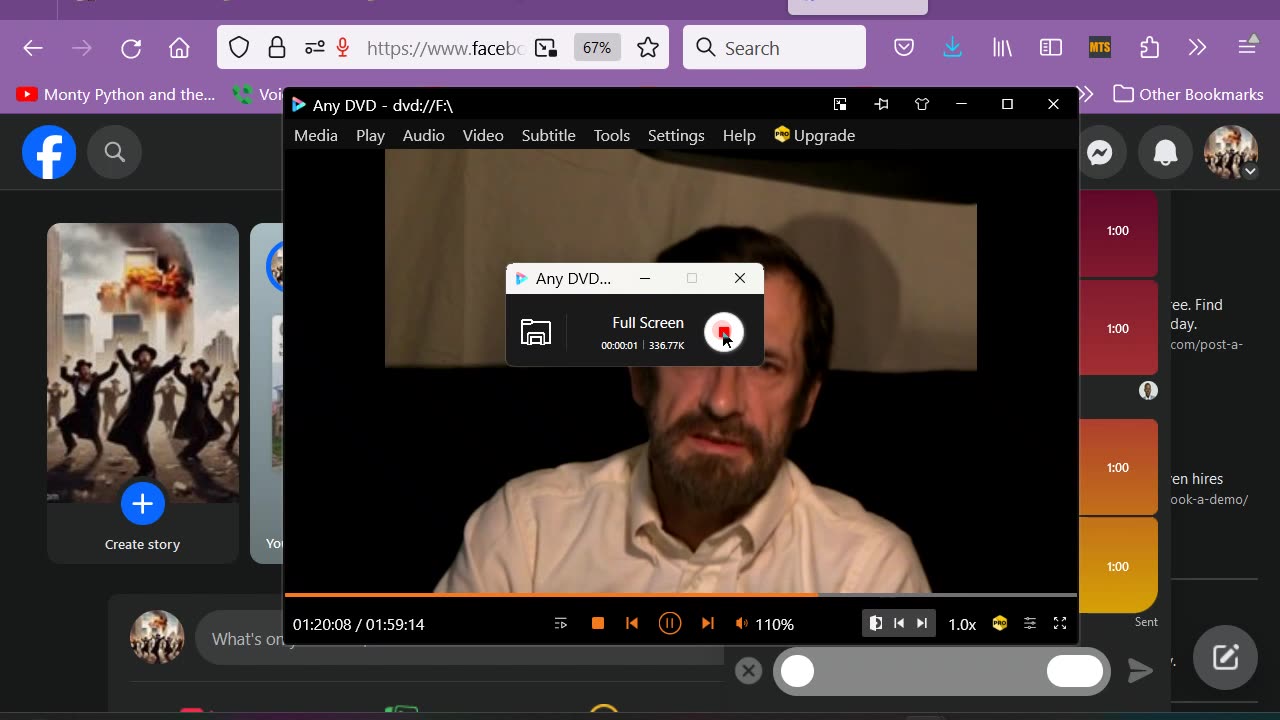Screen dimensions: 1280x720
Task: Go back in the Firefox browser
Action: tap(33, 48)
